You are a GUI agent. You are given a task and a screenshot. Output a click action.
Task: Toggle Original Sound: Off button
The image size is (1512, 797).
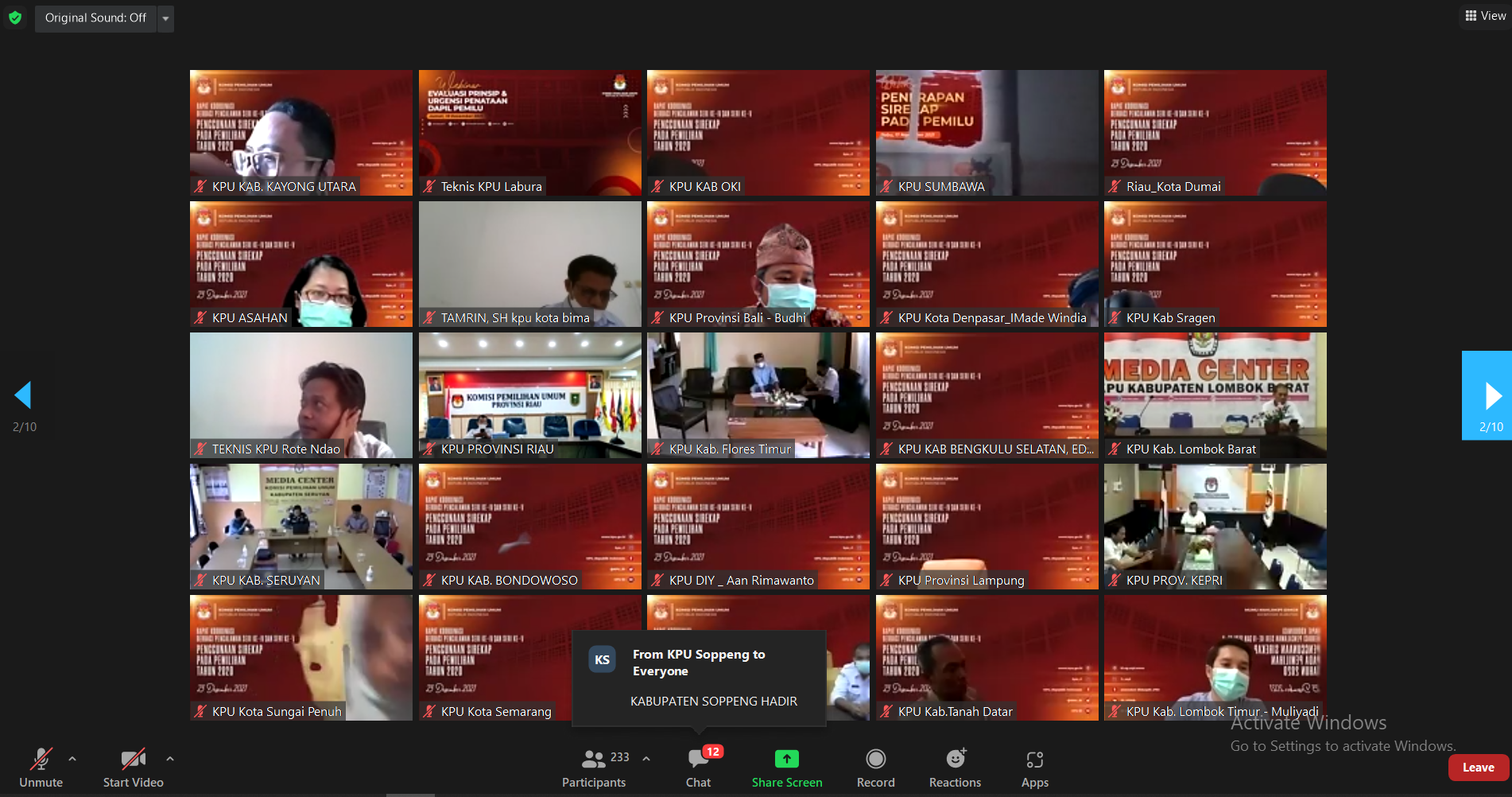95,17
